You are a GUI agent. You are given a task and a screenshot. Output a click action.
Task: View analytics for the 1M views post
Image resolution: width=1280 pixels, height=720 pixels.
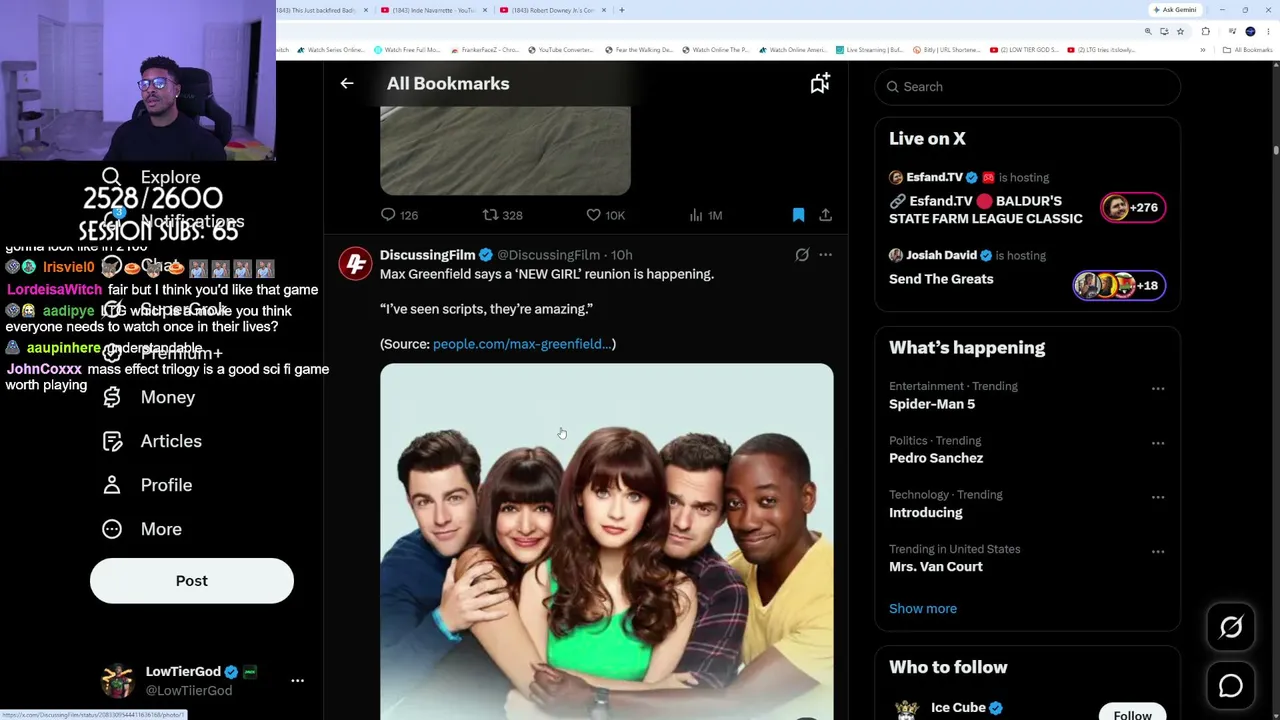pyautogui.click(x=706, y=215)
